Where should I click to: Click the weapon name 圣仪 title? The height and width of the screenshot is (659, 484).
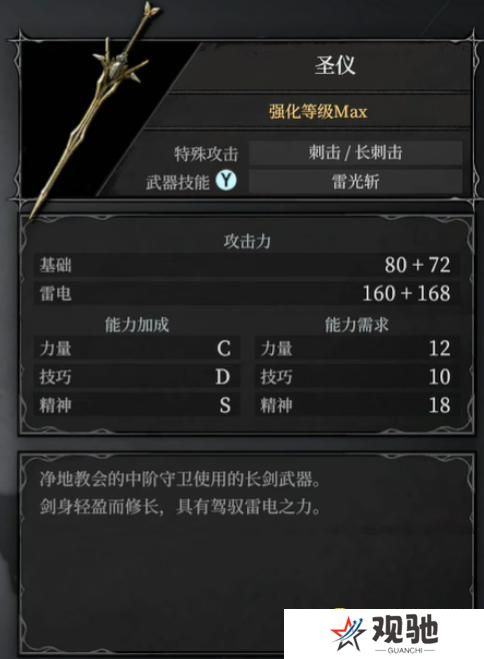click(335, 66)
